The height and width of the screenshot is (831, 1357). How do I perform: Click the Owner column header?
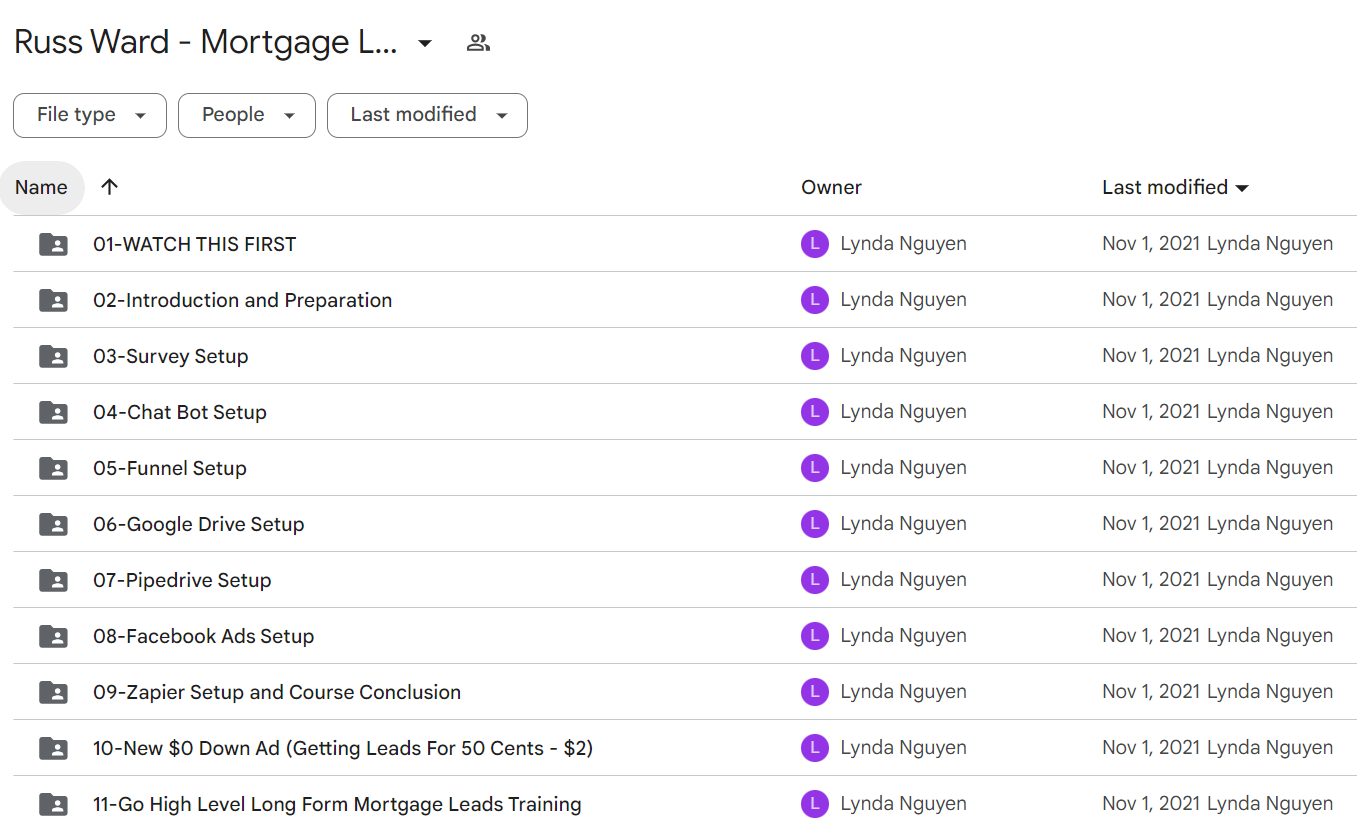(831, 187)
